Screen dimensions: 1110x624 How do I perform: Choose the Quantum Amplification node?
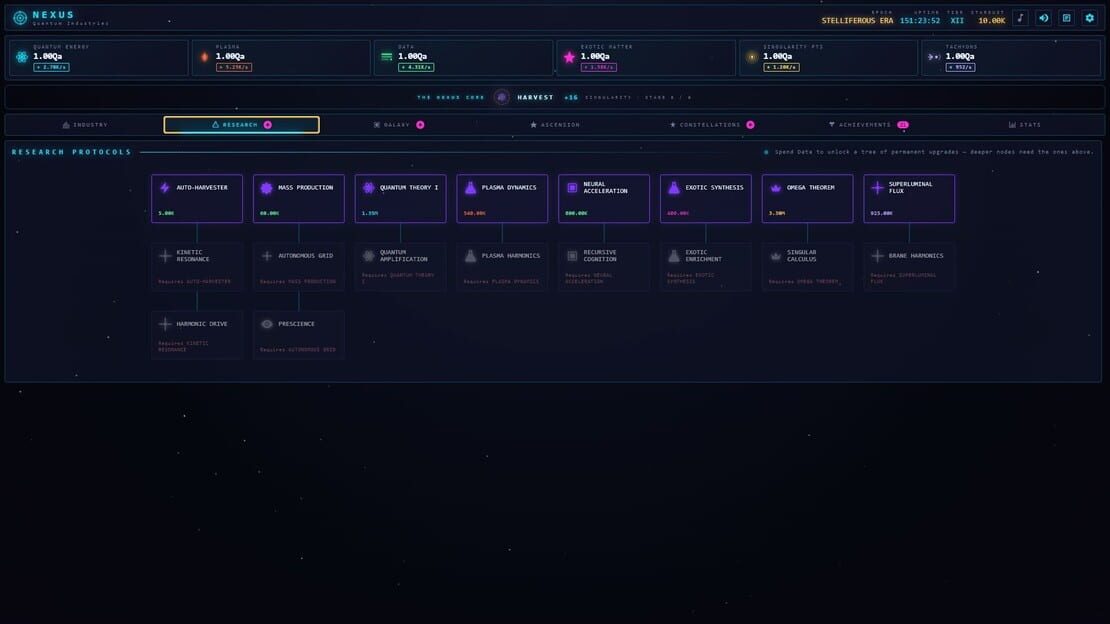401,267
